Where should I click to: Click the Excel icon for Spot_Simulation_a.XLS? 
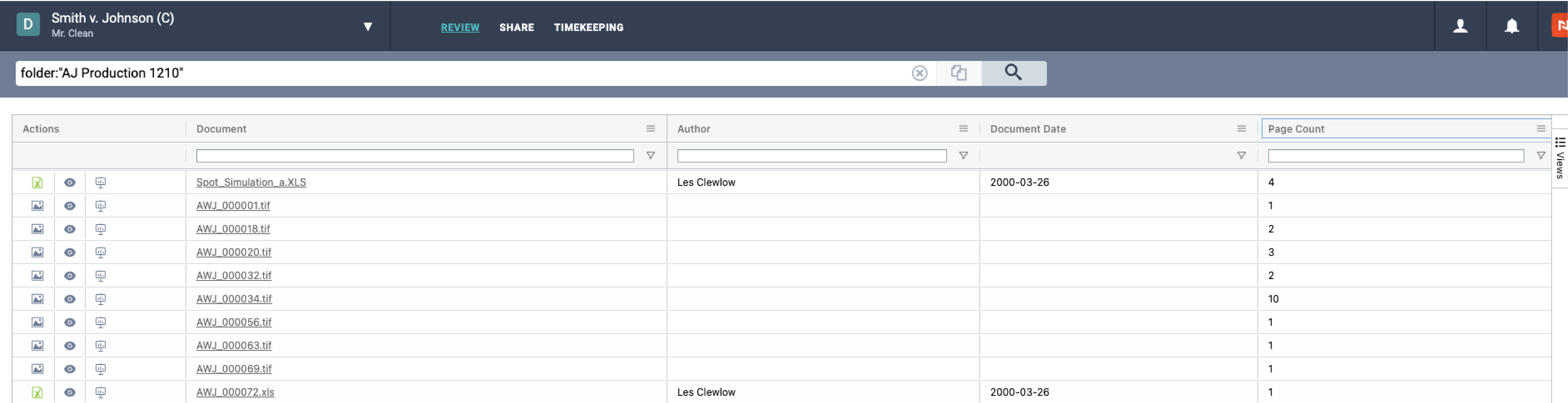click(37, 182)
